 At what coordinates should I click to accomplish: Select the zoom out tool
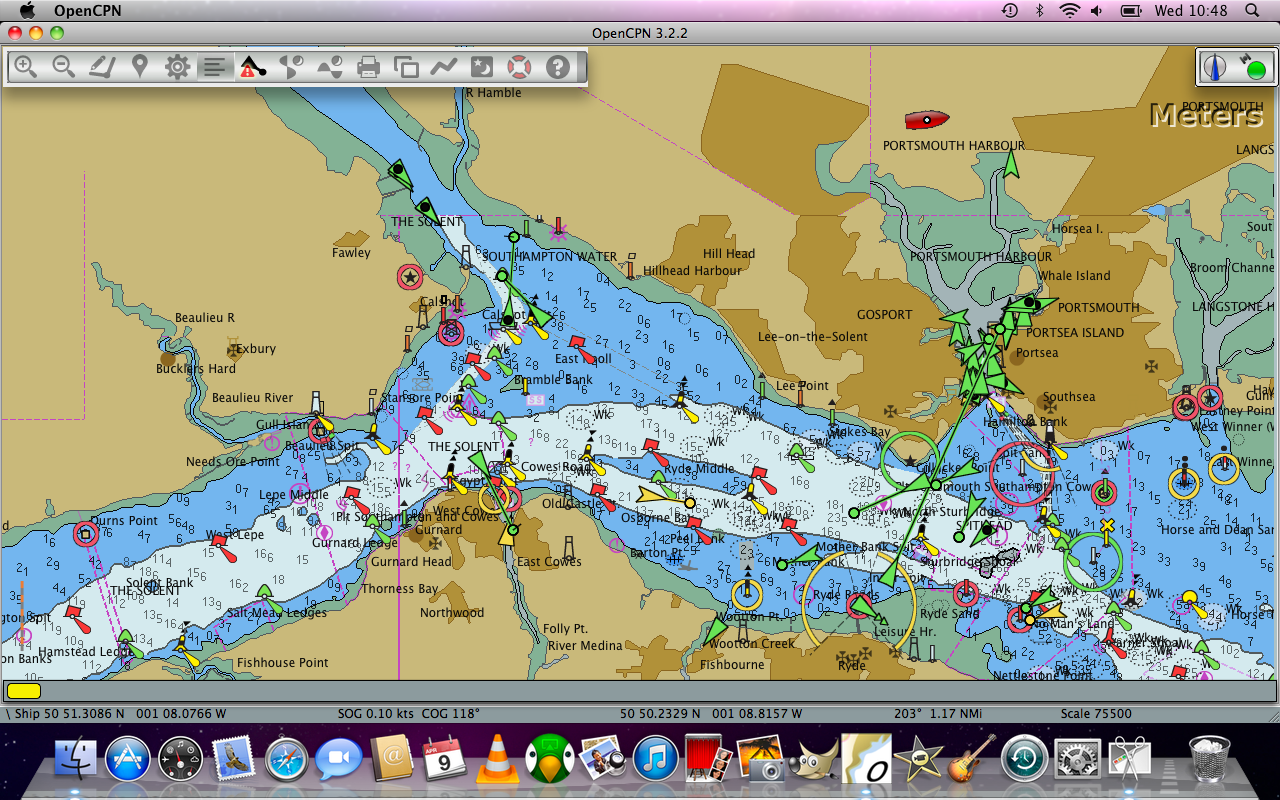tap(64, 66)
